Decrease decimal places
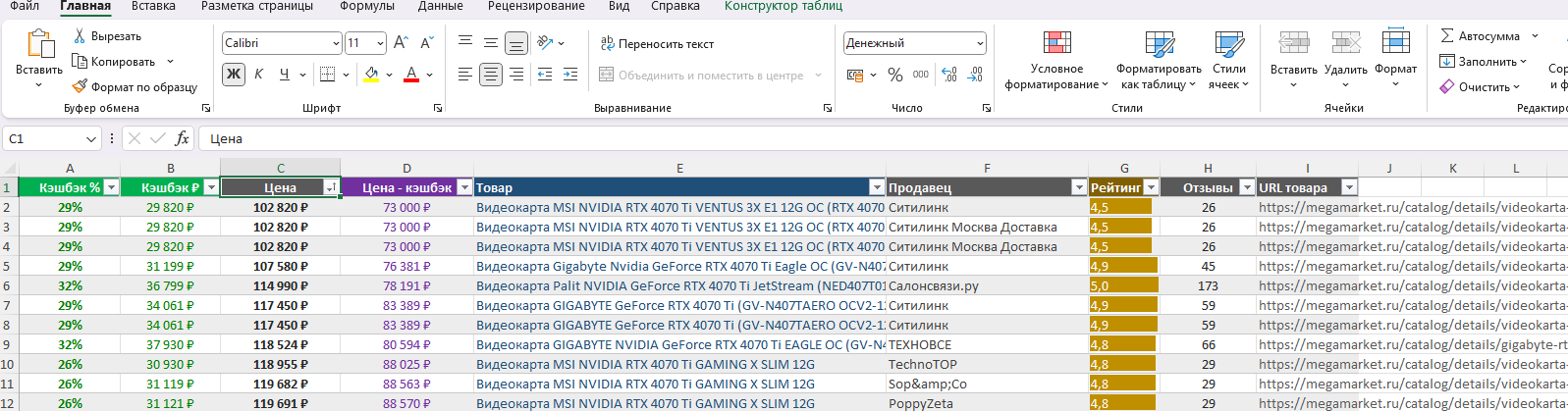 tap(975, 75)
